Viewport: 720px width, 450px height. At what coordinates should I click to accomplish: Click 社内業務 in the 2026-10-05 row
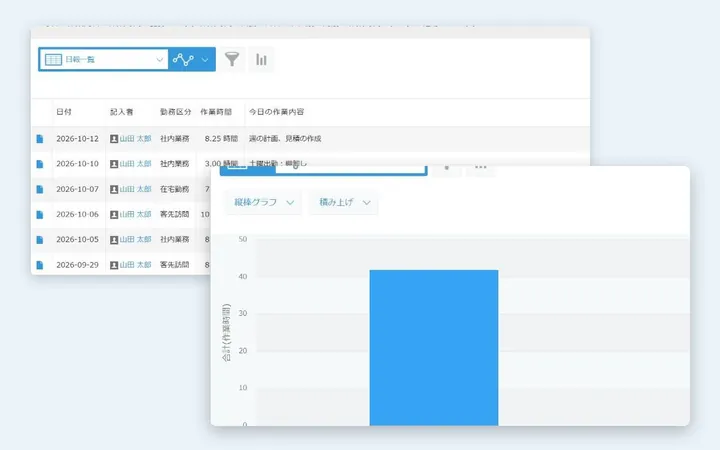(x=174, y=240)
